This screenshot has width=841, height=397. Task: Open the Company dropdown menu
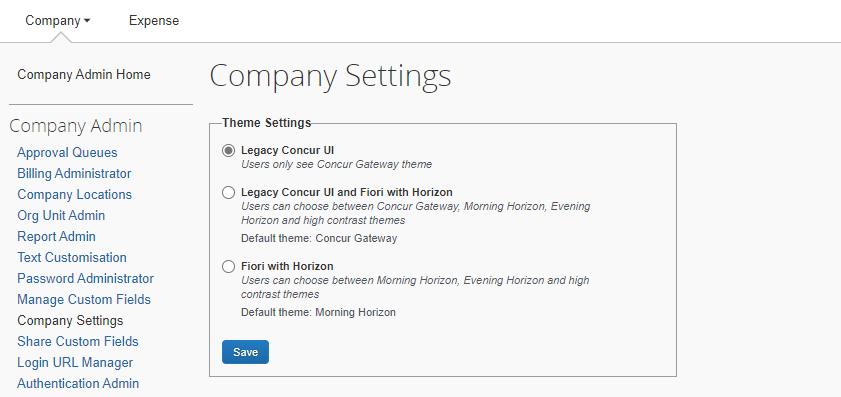point(58,21)
